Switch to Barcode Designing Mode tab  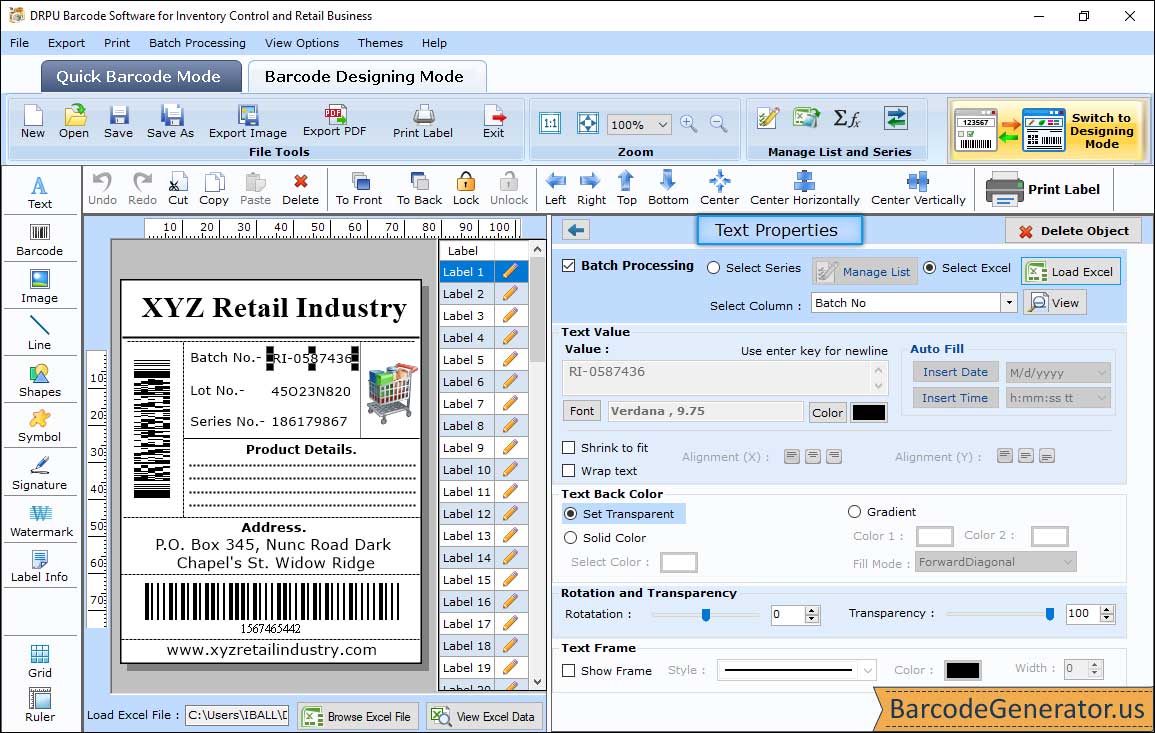365,77
